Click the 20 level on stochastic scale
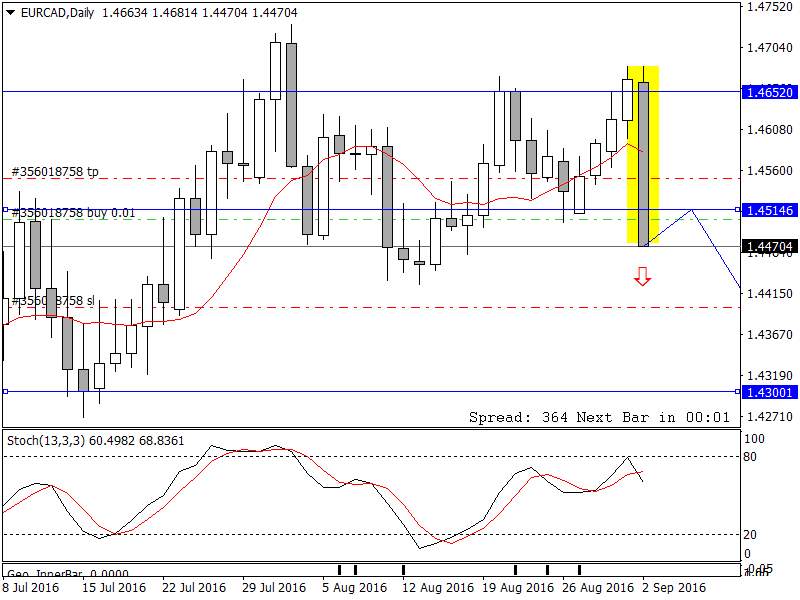Image resolution: width=800 pixels, height=600 pixels. (x=750, y=535)
